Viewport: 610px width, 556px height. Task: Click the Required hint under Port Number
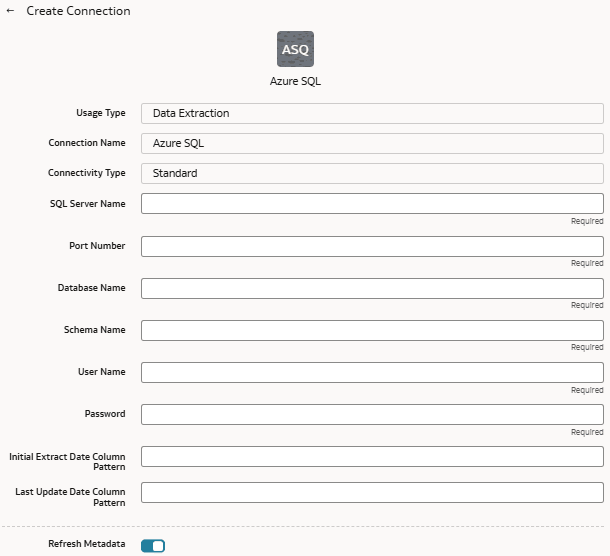pyautogui.click(x=587, y=263)
